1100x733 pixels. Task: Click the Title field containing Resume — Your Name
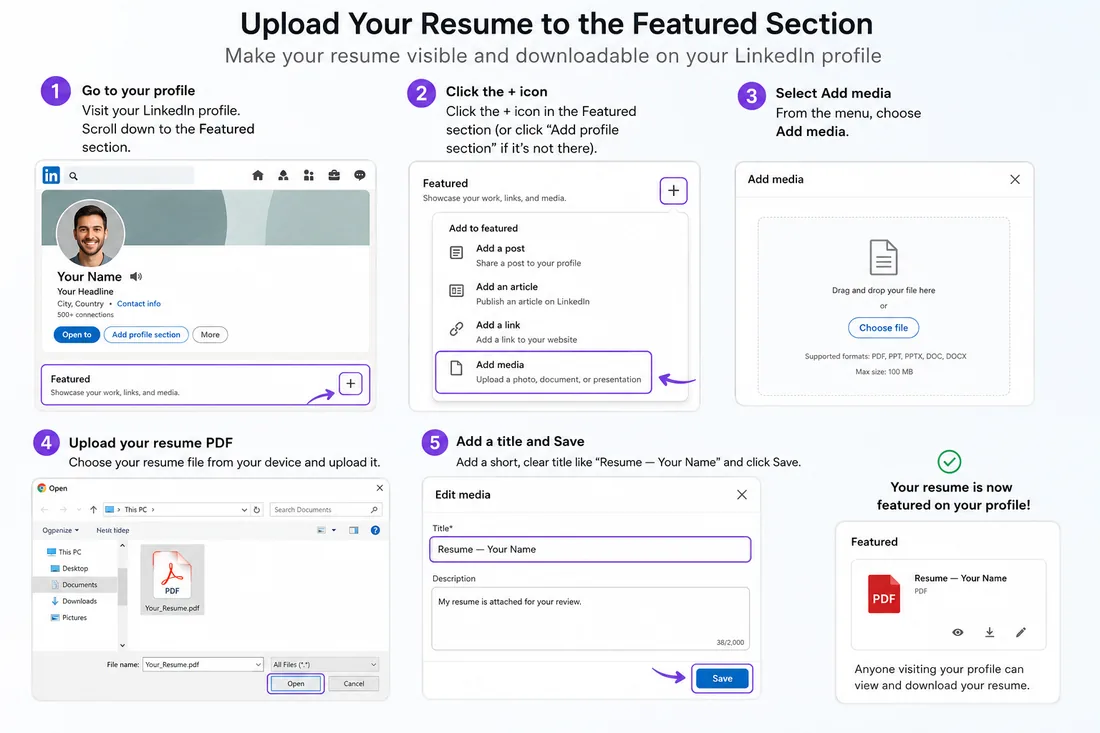coord(590,549)
